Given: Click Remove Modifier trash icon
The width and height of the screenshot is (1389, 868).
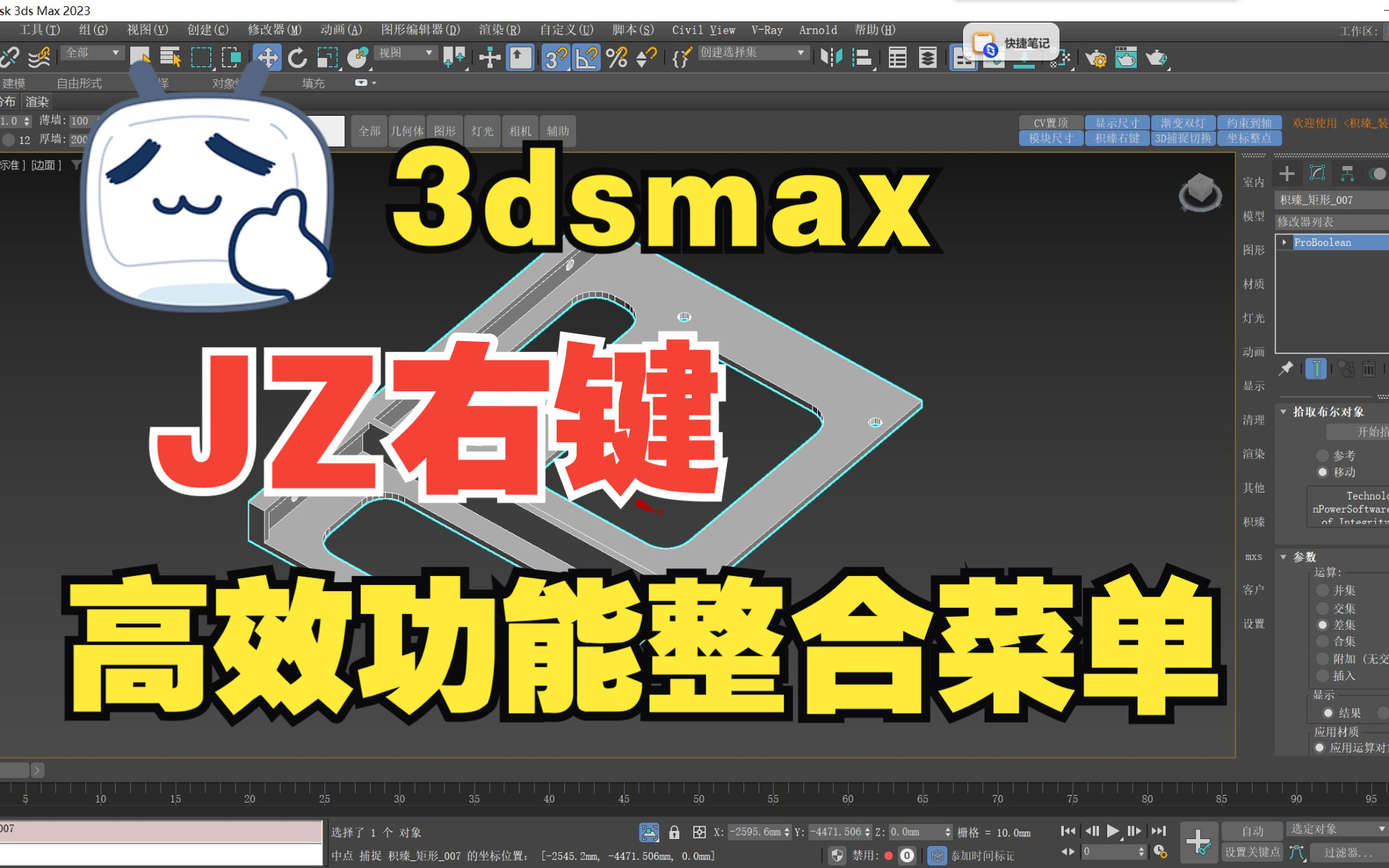Looking at the screenshot, I should tap(1369, 369).
